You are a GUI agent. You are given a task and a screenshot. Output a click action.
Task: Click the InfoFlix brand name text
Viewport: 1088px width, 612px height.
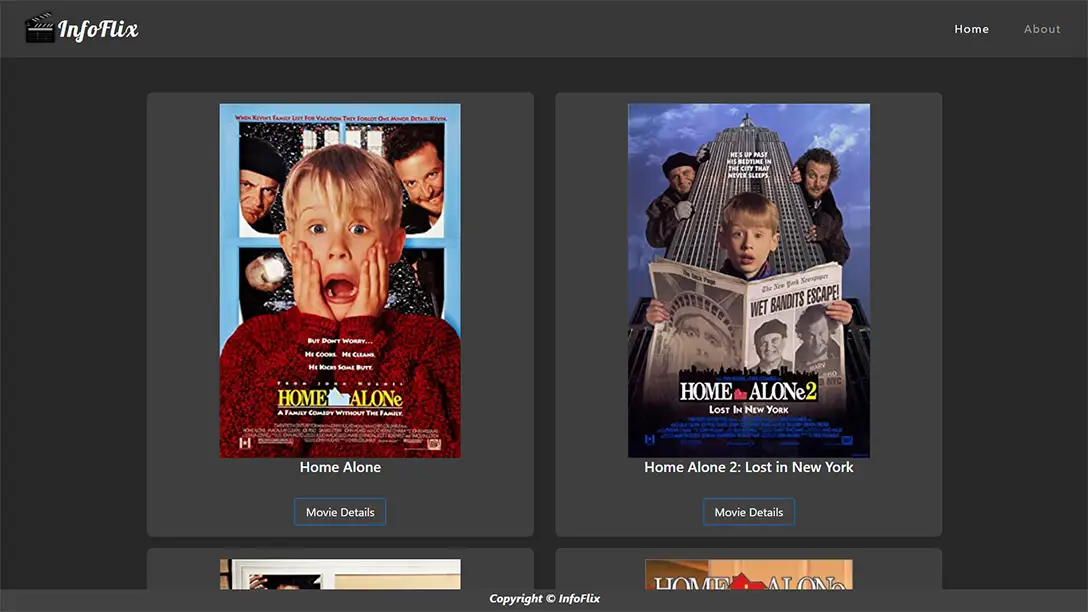click(x=98, y=29)
